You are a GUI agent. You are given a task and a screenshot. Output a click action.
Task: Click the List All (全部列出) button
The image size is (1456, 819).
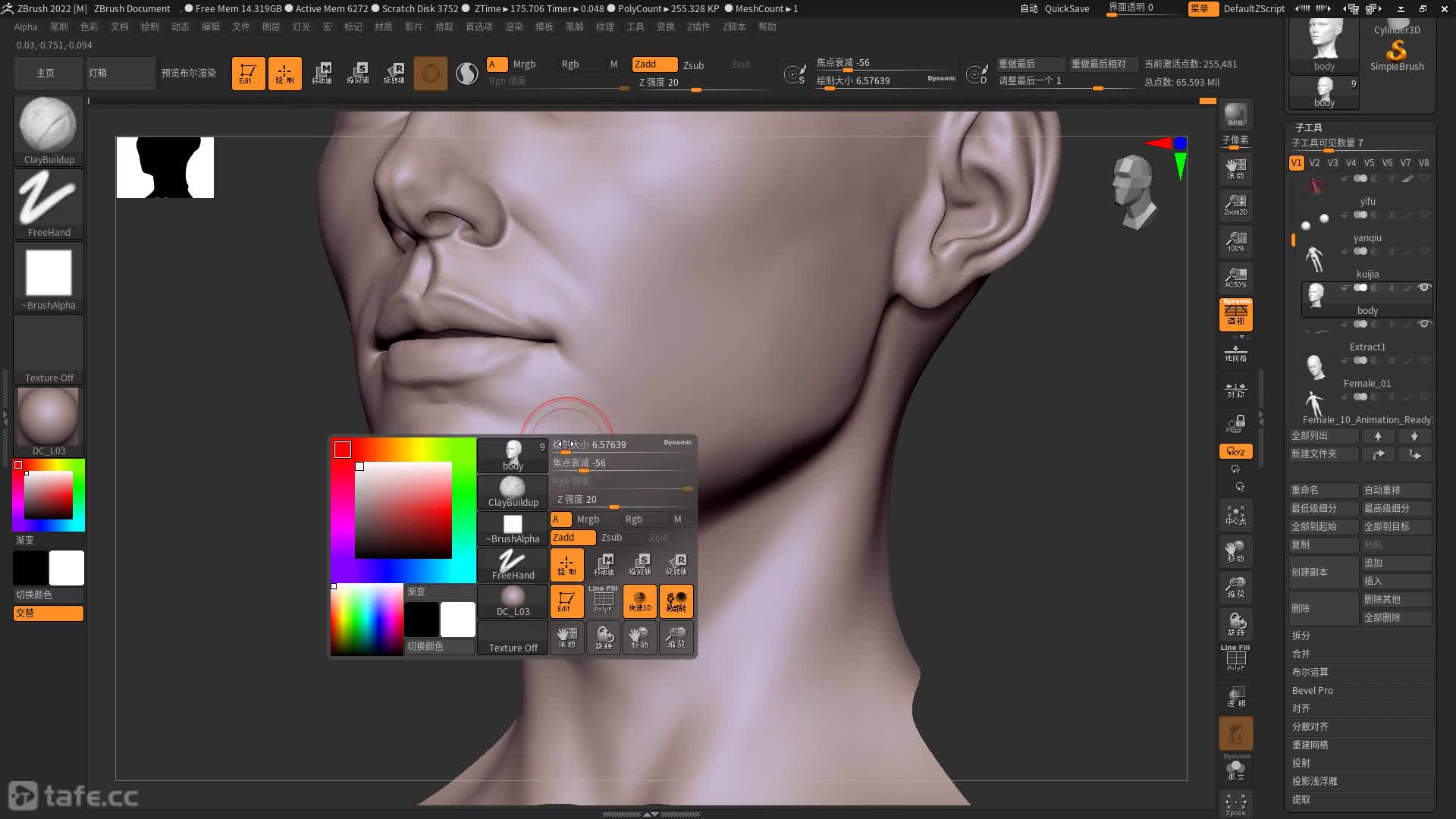[1323, 436]
